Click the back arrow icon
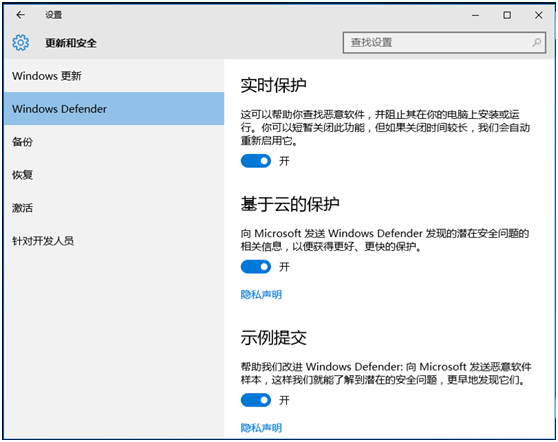 (x=20, y=15)
